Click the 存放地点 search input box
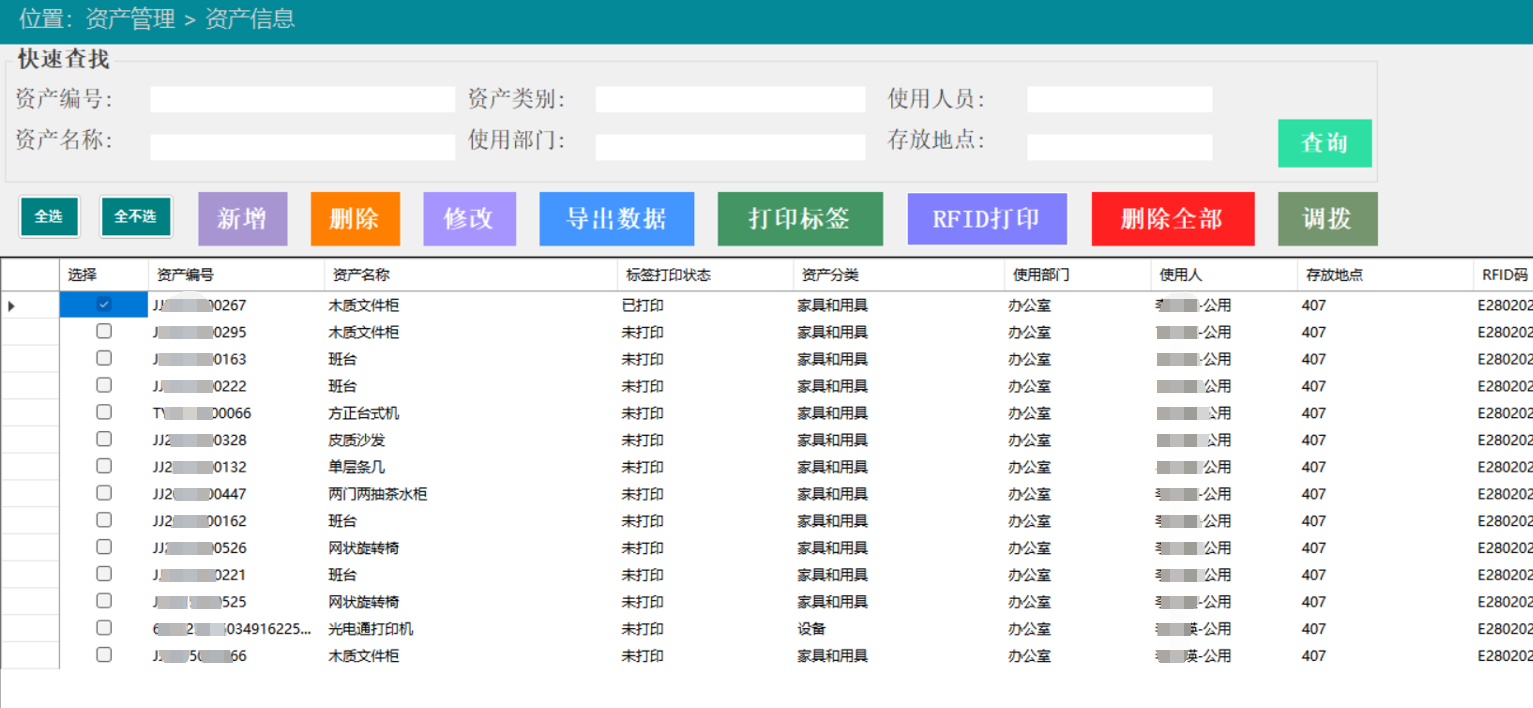 point(1120,147)
